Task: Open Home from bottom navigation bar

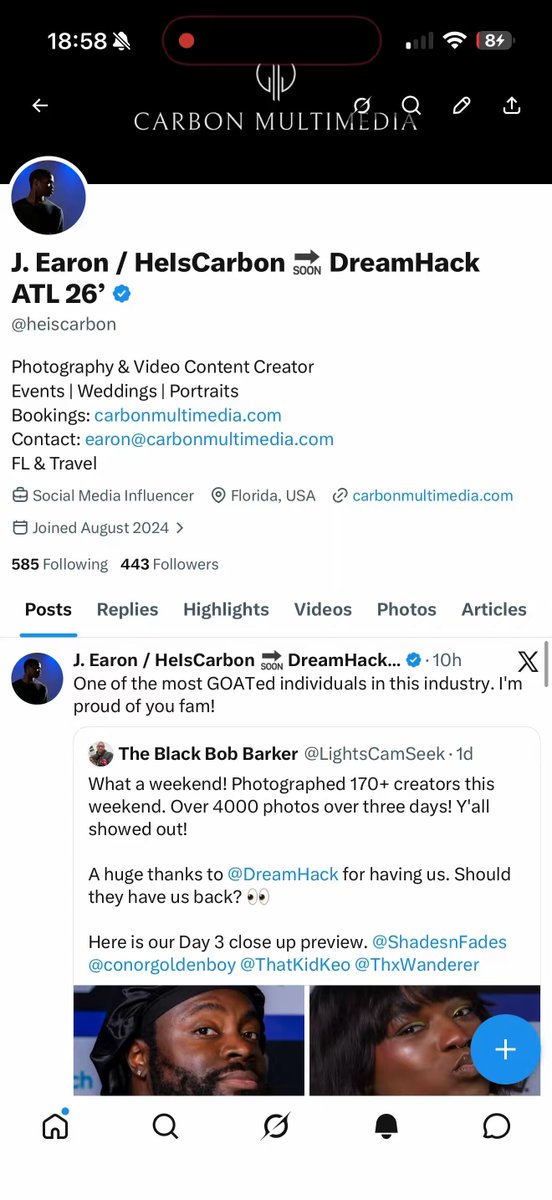Action: tap(55, 1126)
